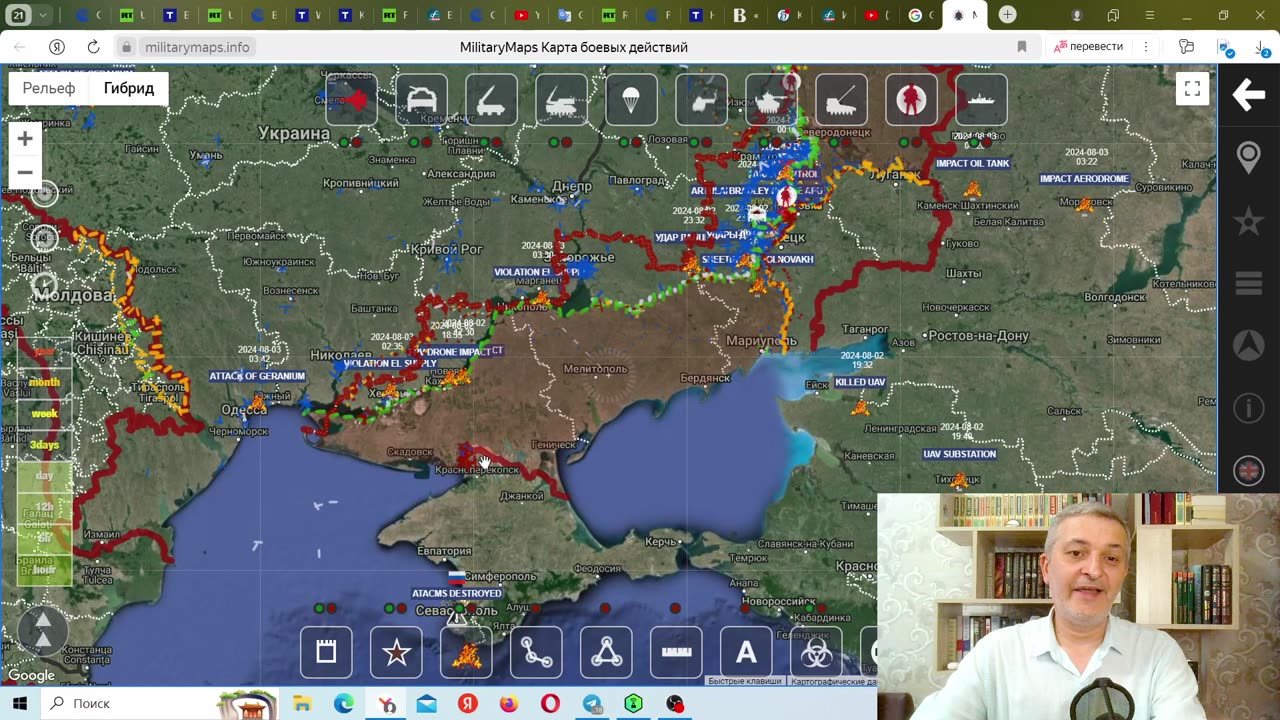This screenshot has height=720, width=1280.
Task: Open the IMPACT AERODROME event label
Action: [1084, 179]
